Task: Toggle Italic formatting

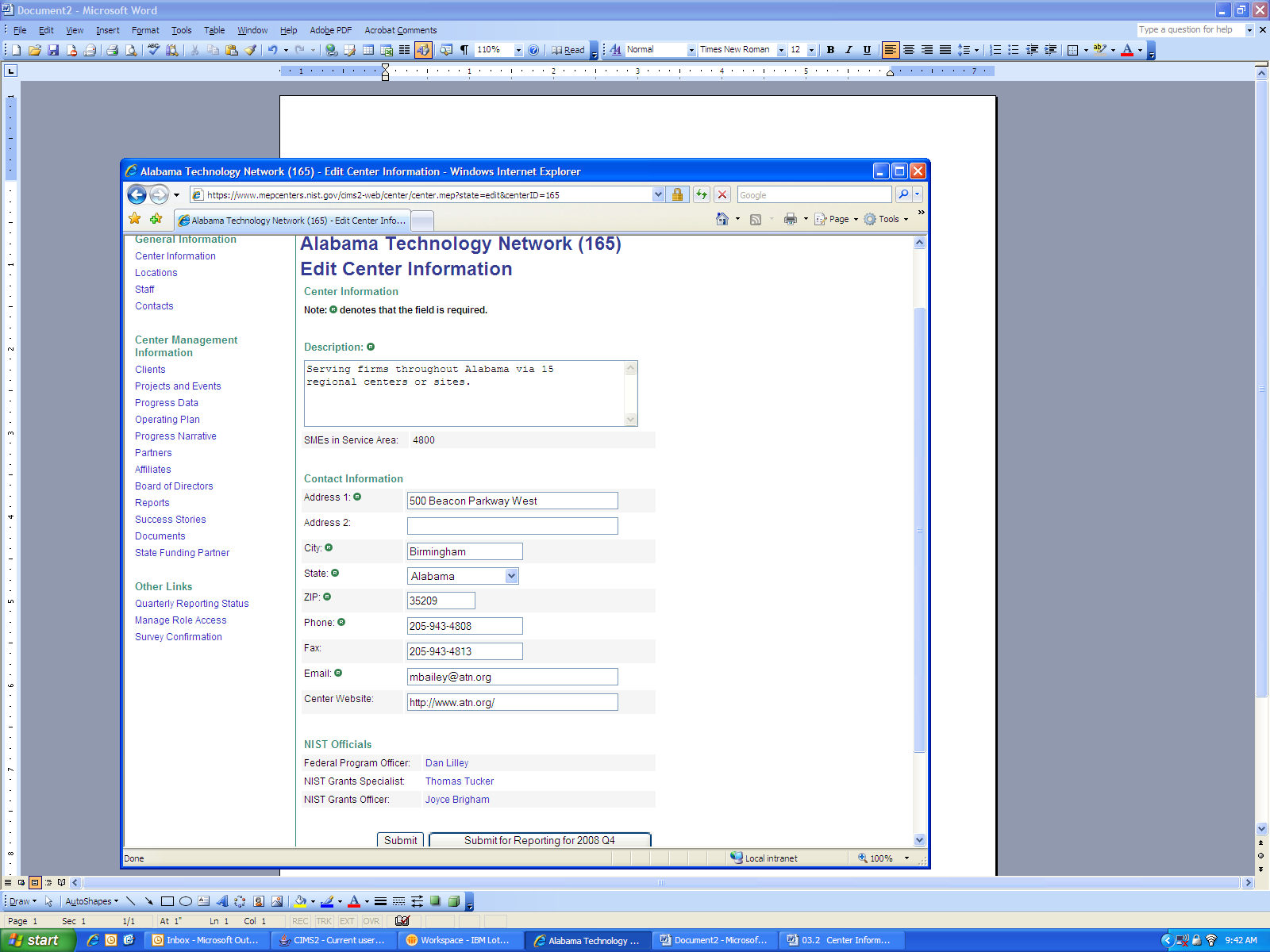Action: 849,49
